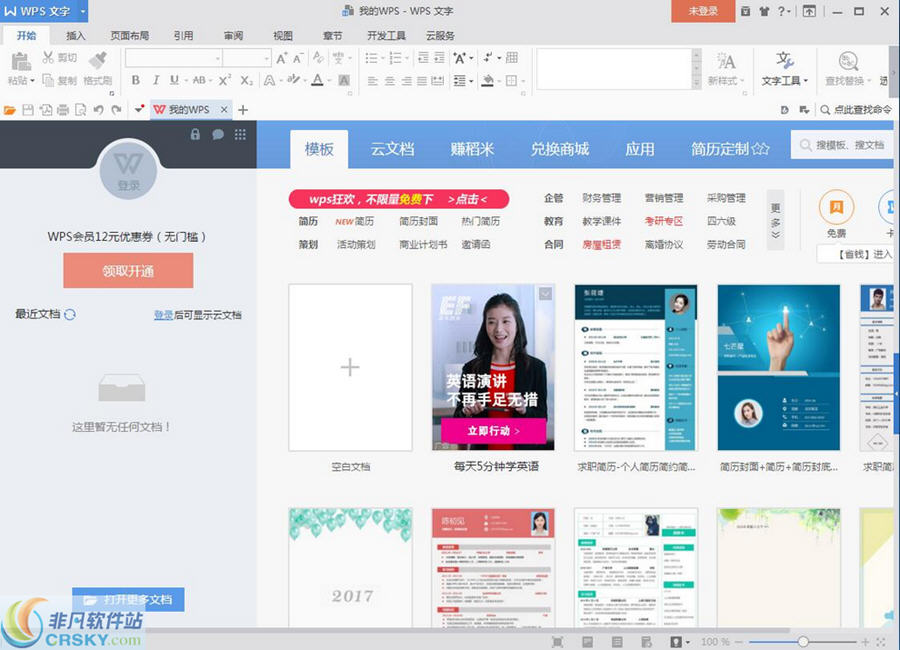The width and height of the screenshot is (900, 650).
Task: Click the 未登录 login button
Action: [703, 11]
